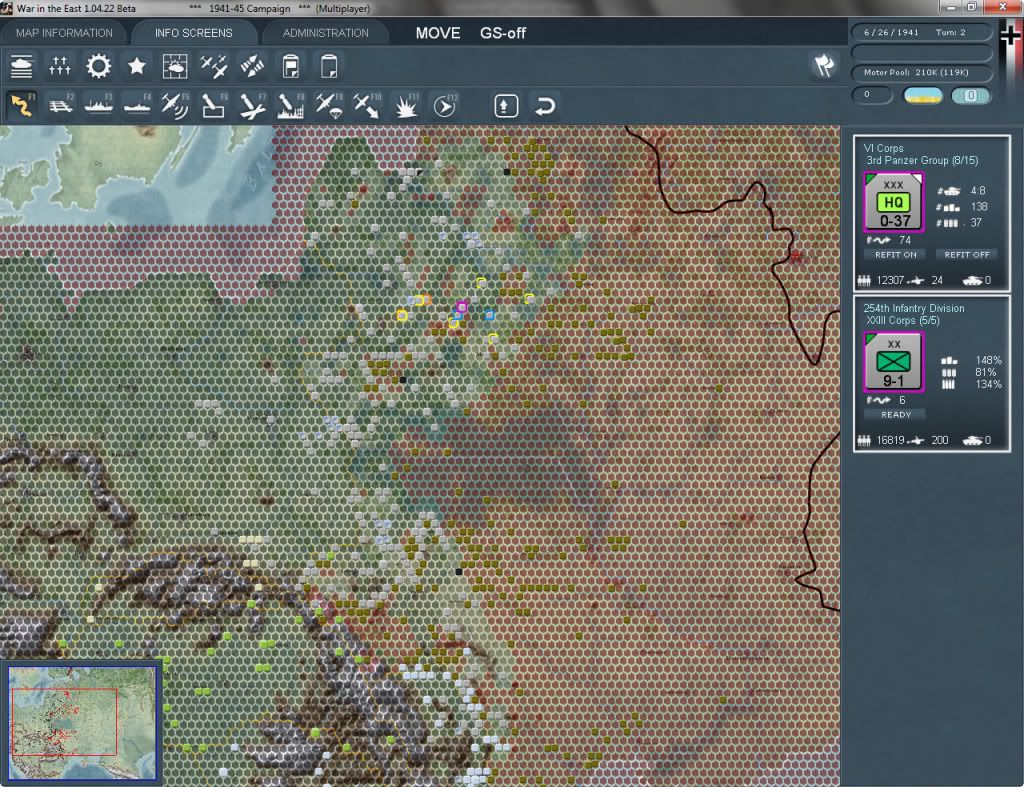Open the star victory screen icon
The image size is (1024, 787).
pyautogui.click(x=136, y=66)
